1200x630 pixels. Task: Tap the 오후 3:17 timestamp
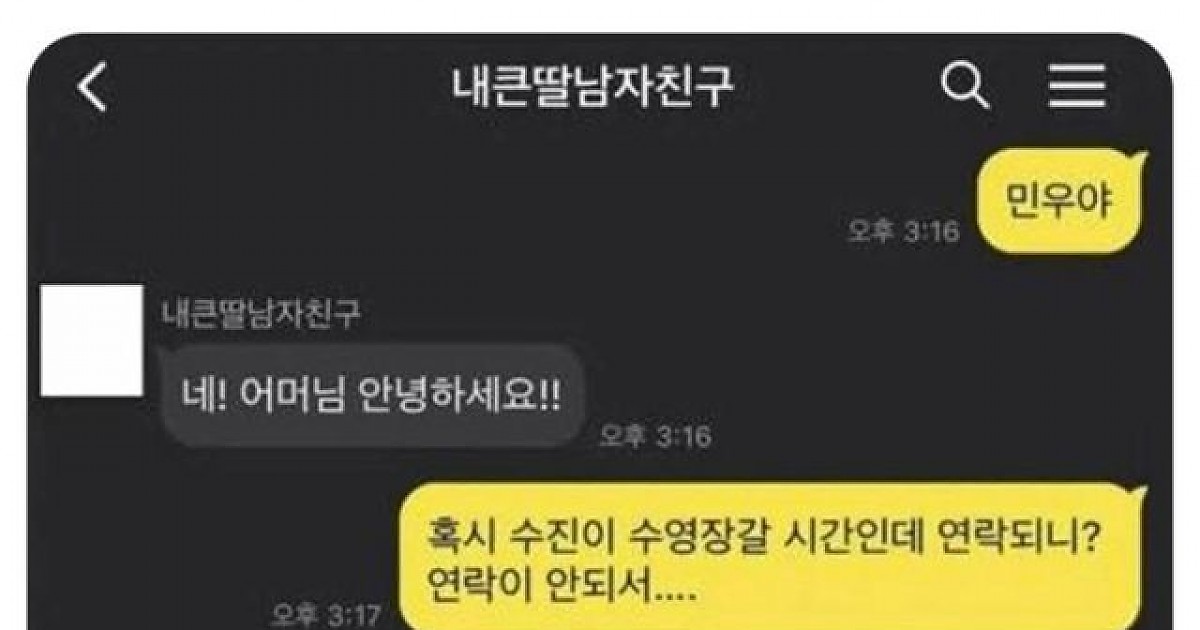[x=327, y=614]
